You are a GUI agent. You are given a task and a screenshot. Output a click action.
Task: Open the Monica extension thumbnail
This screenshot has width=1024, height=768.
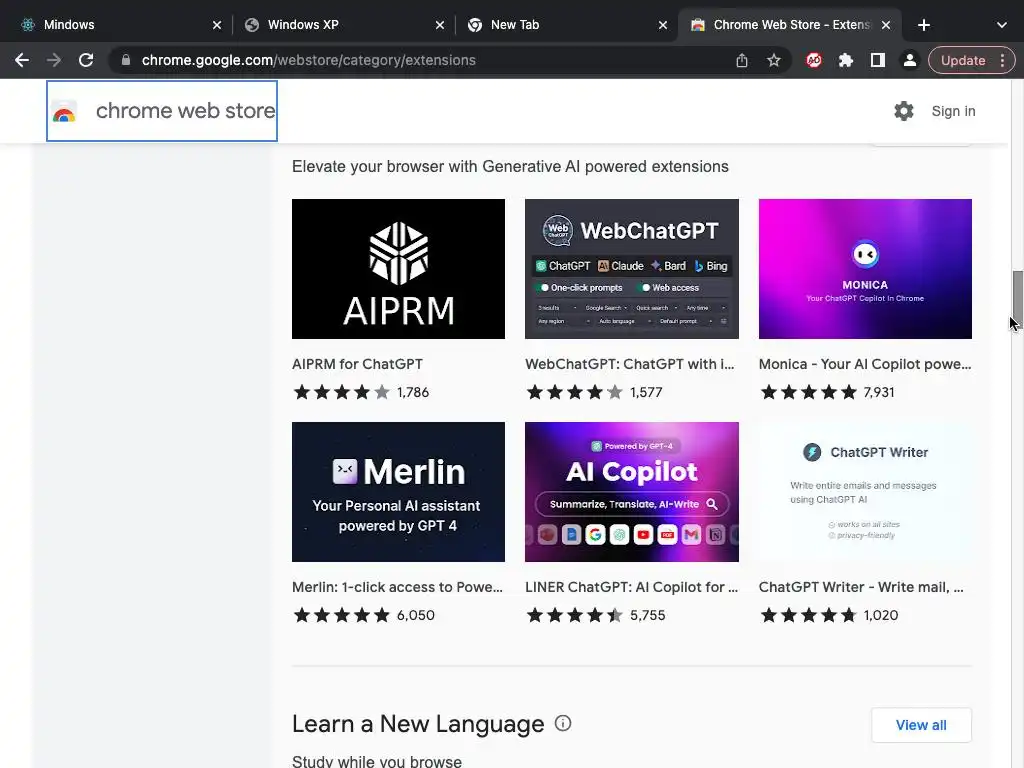pos(865,269)
